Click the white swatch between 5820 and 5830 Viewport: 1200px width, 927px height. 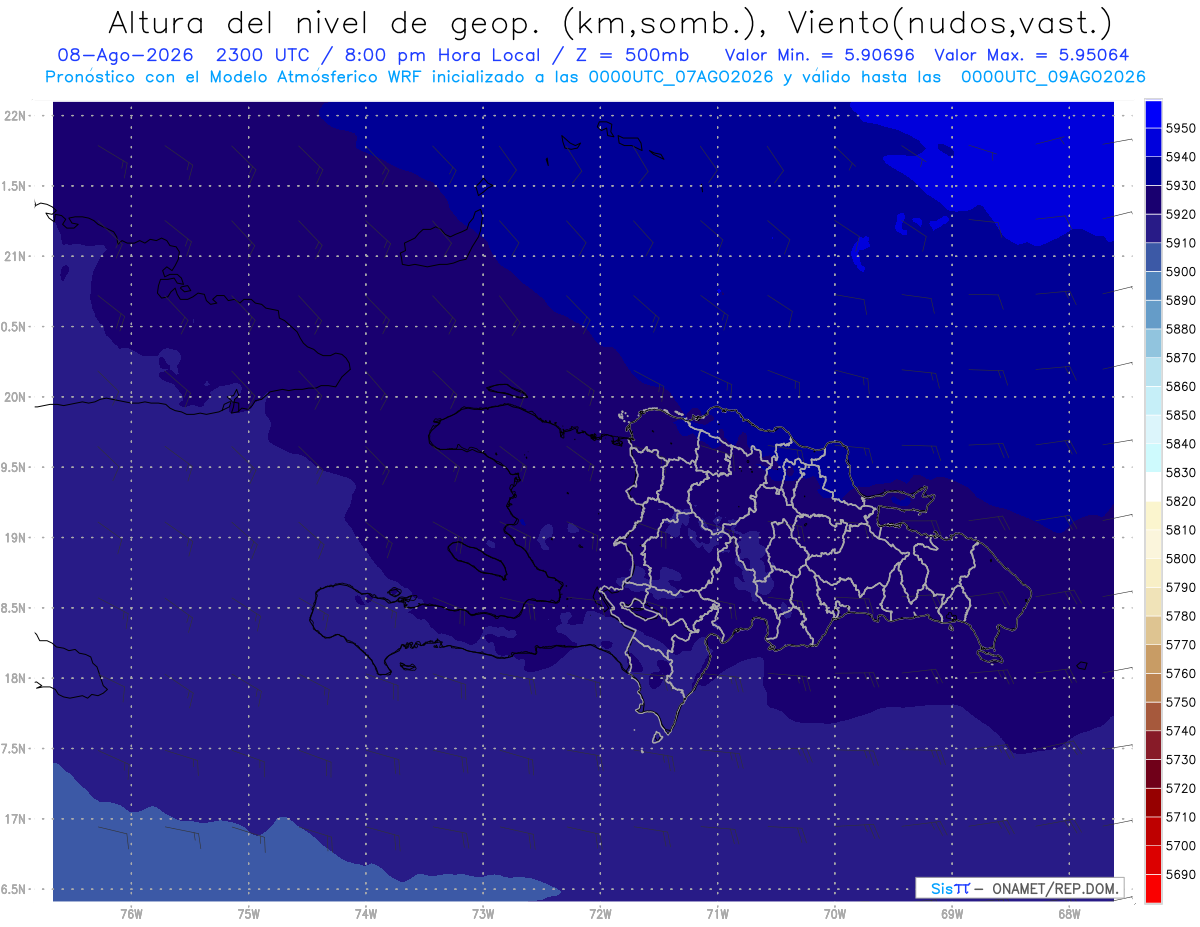point(1153,486)
